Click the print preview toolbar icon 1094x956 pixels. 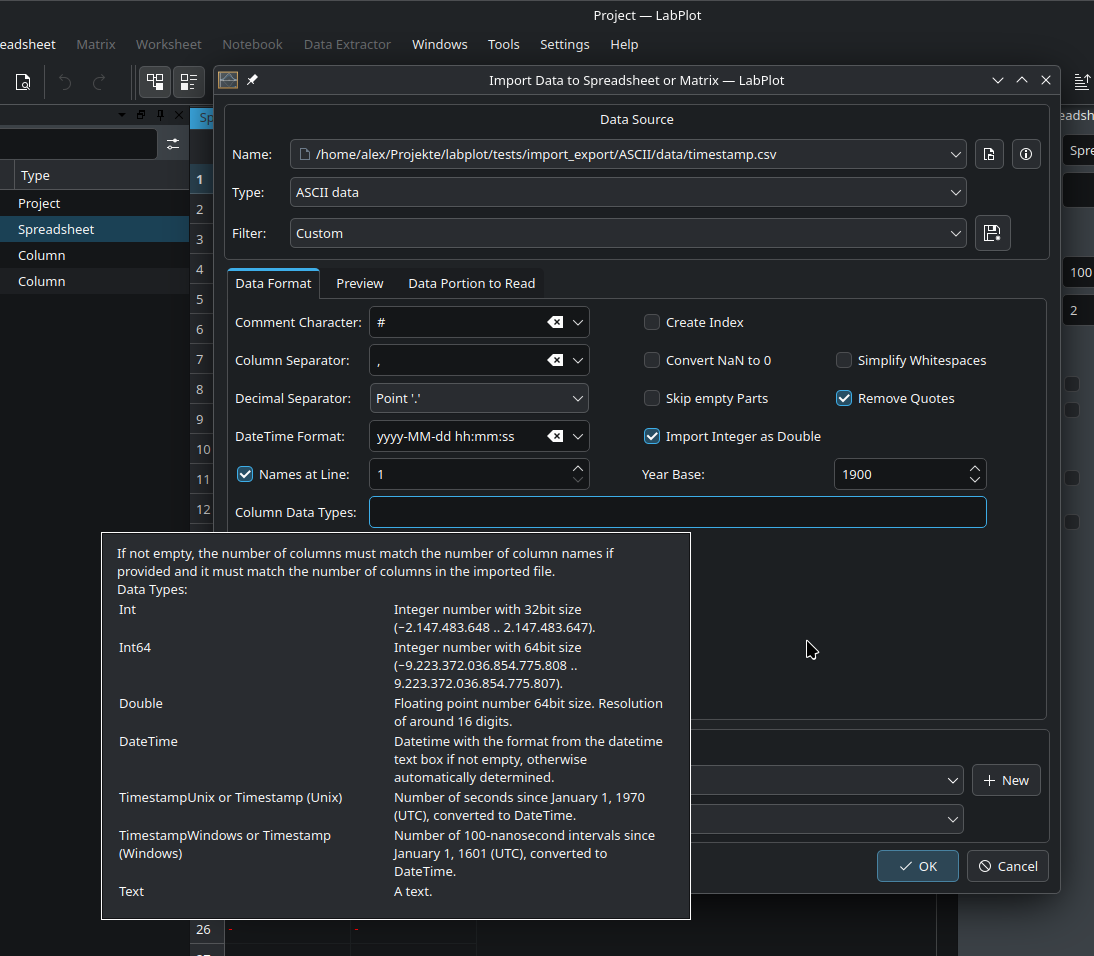pos(22,82)
